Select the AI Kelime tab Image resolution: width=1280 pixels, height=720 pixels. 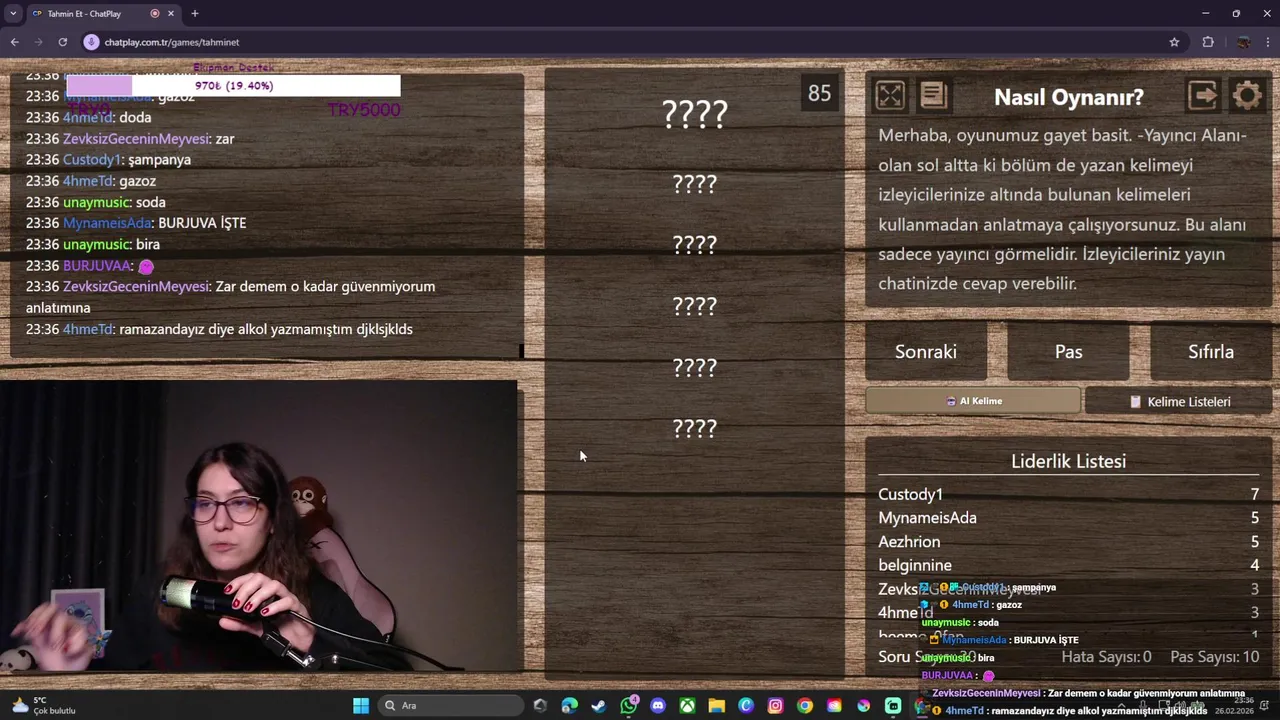[x=973, y=401]
